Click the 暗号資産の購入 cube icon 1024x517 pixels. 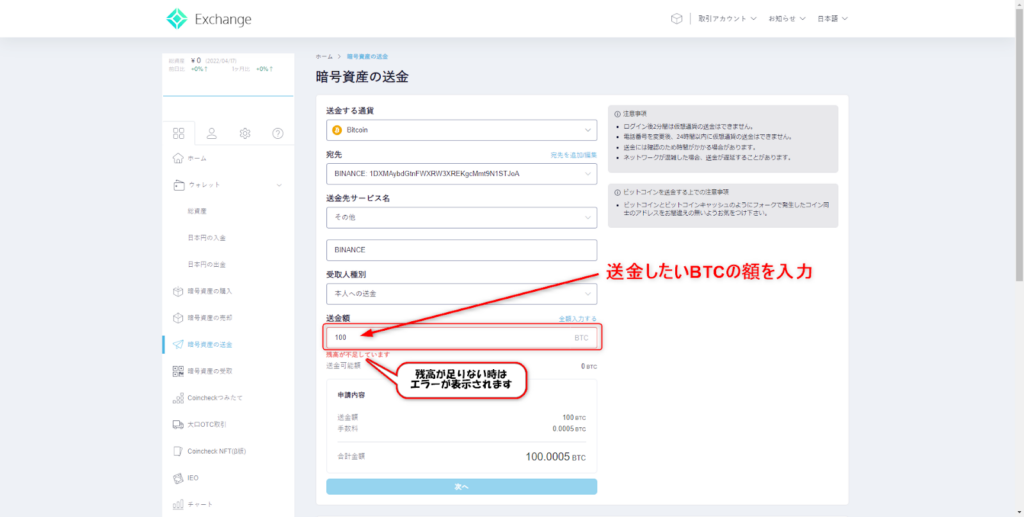click(178, 291)
